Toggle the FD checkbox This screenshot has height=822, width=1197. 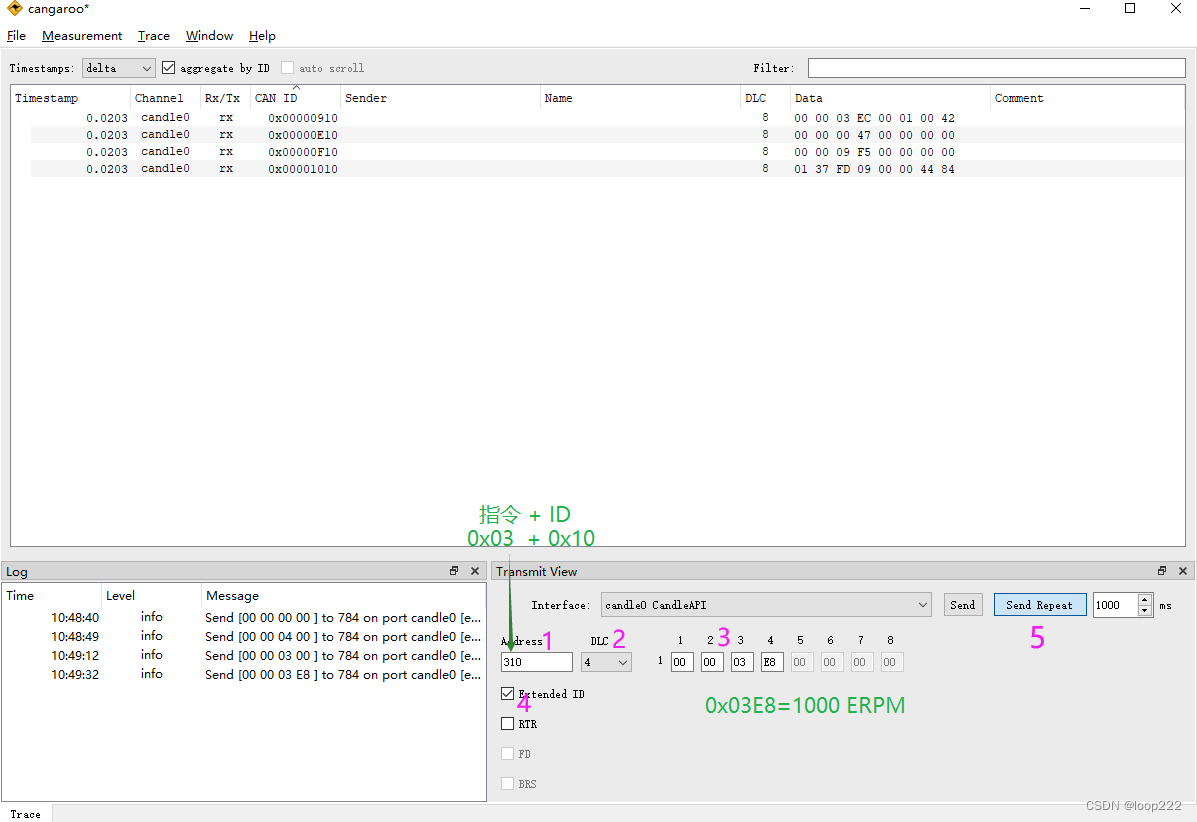click(508, 754)
